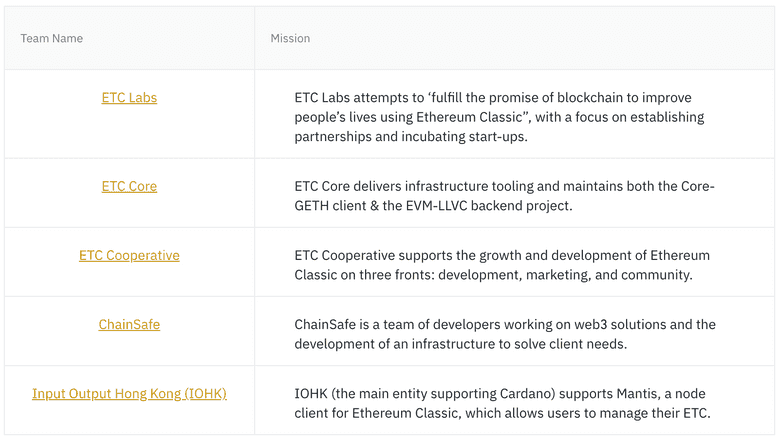Click the Team Name column header
The width and height of the screenshot is (780, 439).
(x=51, y=38)
